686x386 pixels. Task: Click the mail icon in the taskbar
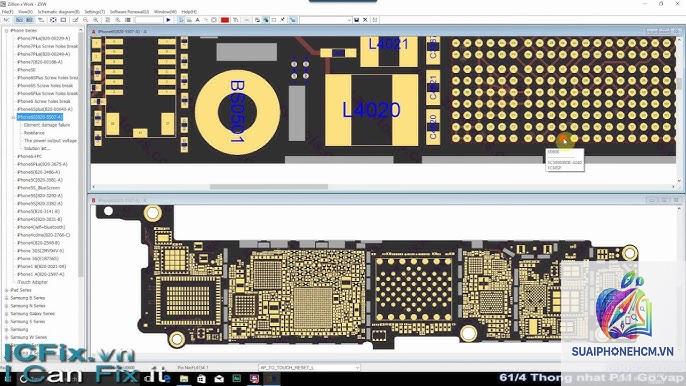(219, 379)
